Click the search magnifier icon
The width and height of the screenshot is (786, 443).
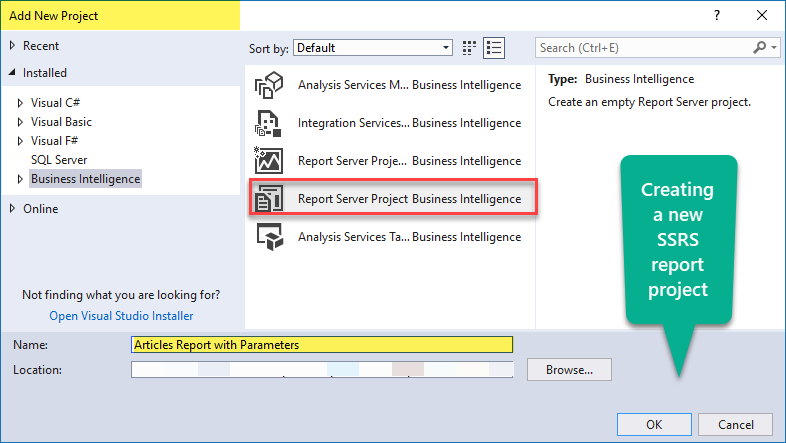pos(759,48)
